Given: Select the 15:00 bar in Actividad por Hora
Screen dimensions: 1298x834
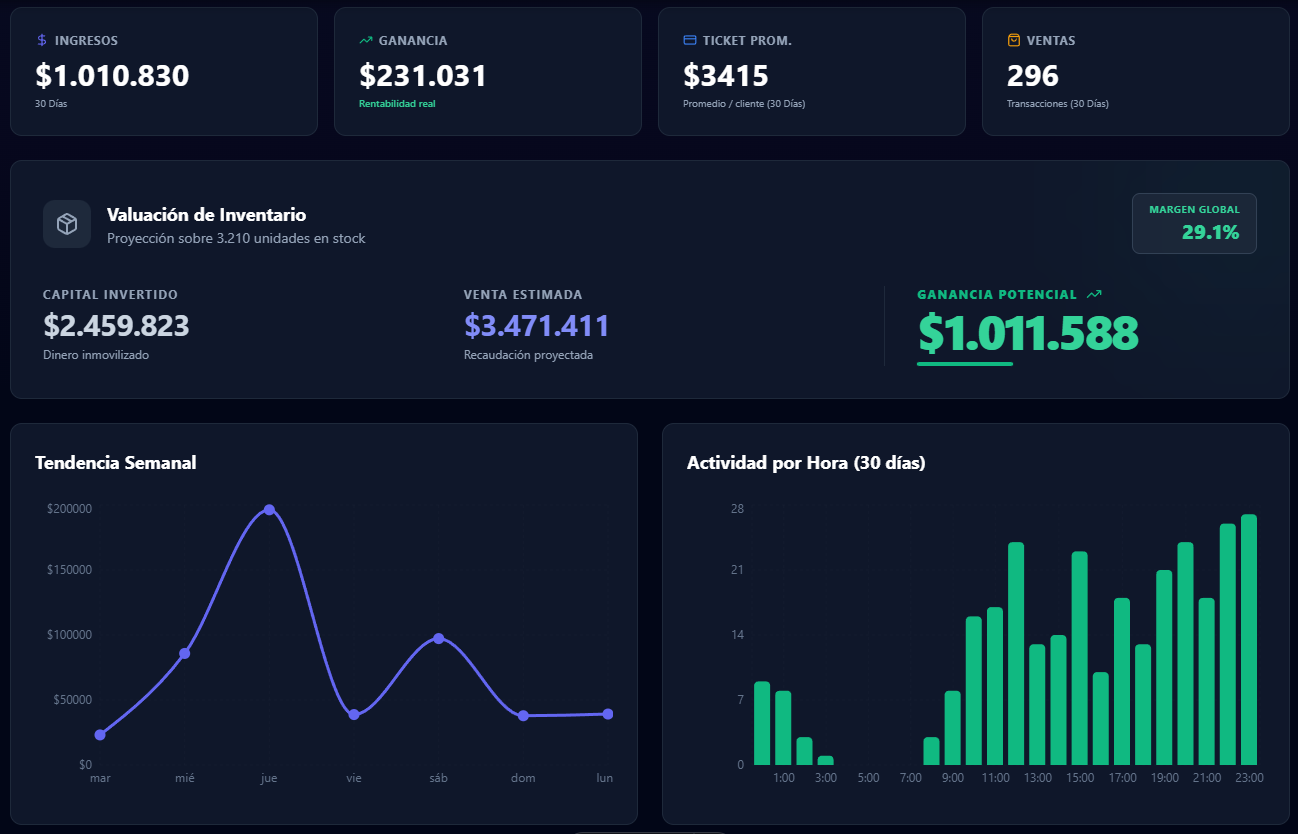Looking at the screenshot, I should click(1079, 658).
